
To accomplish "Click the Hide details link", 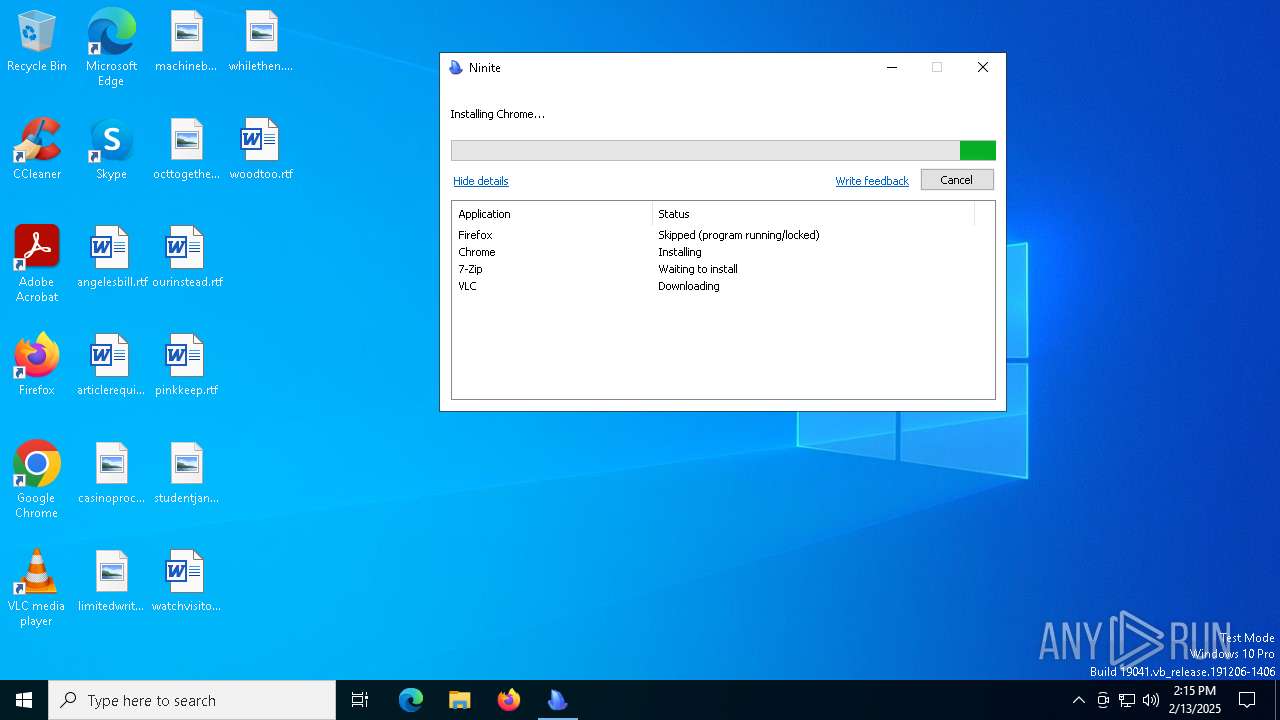I will click(x=481, y=181).
